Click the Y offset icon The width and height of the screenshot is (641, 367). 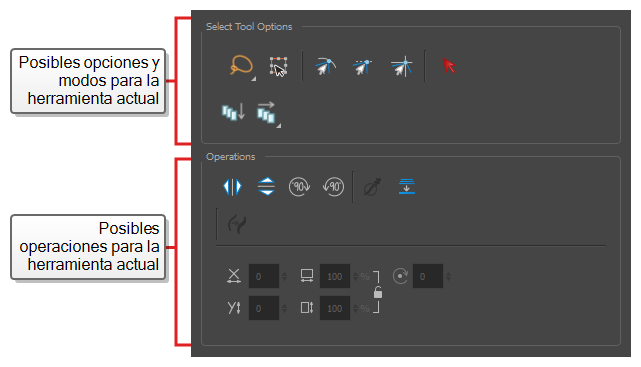coord(234,308)
